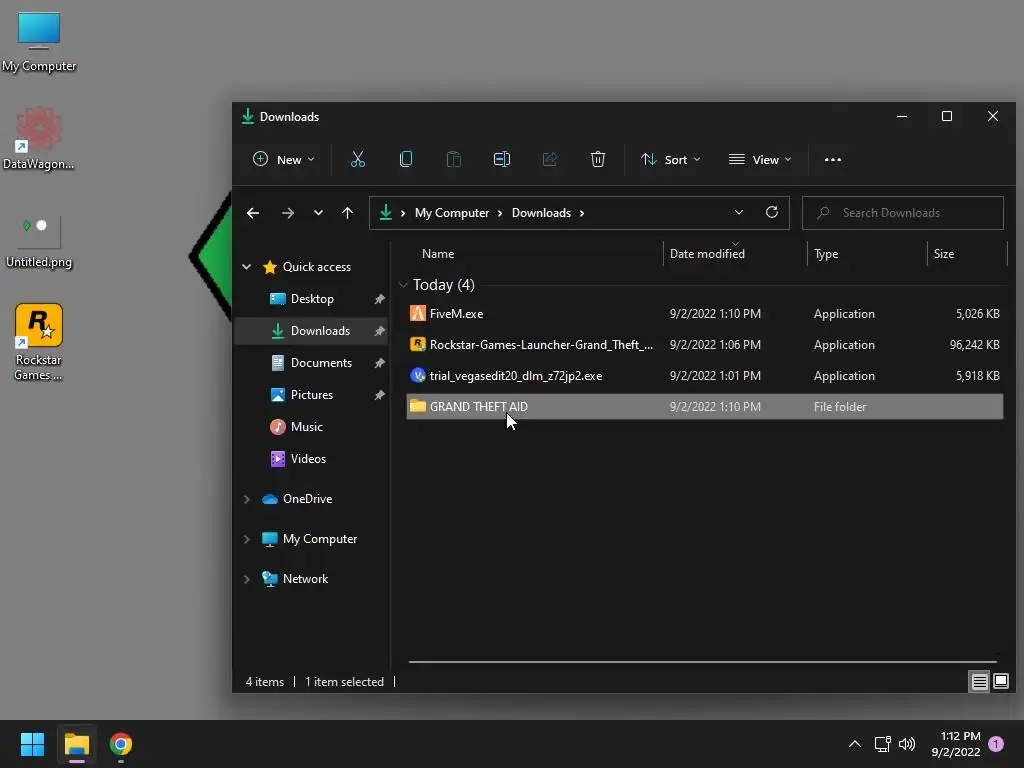This screenshot has width=1024, height=768.
Task: Click the File folder type cell
Action: 840,406
